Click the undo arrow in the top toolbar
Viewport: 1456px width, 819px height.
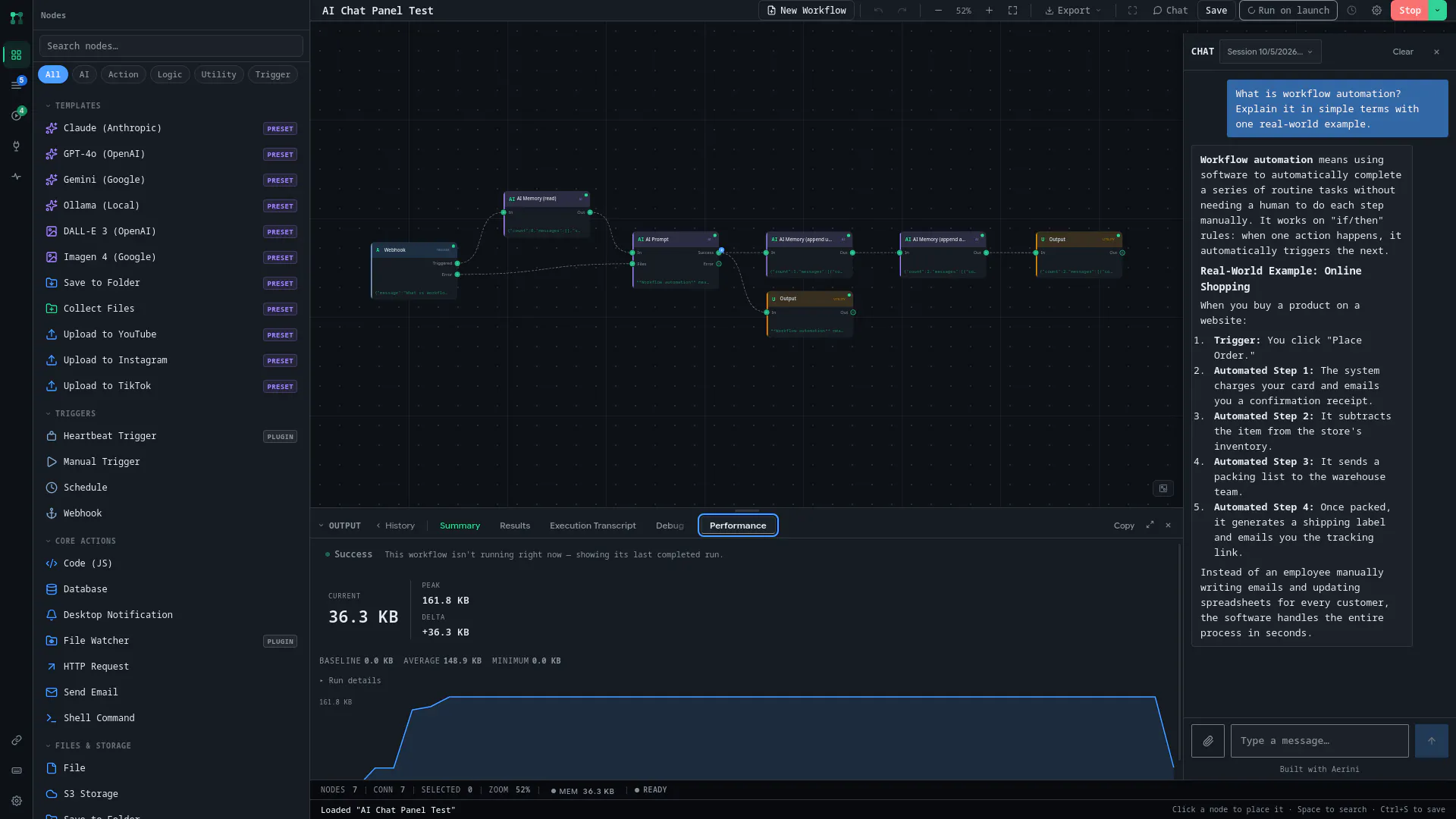point(878,11)
